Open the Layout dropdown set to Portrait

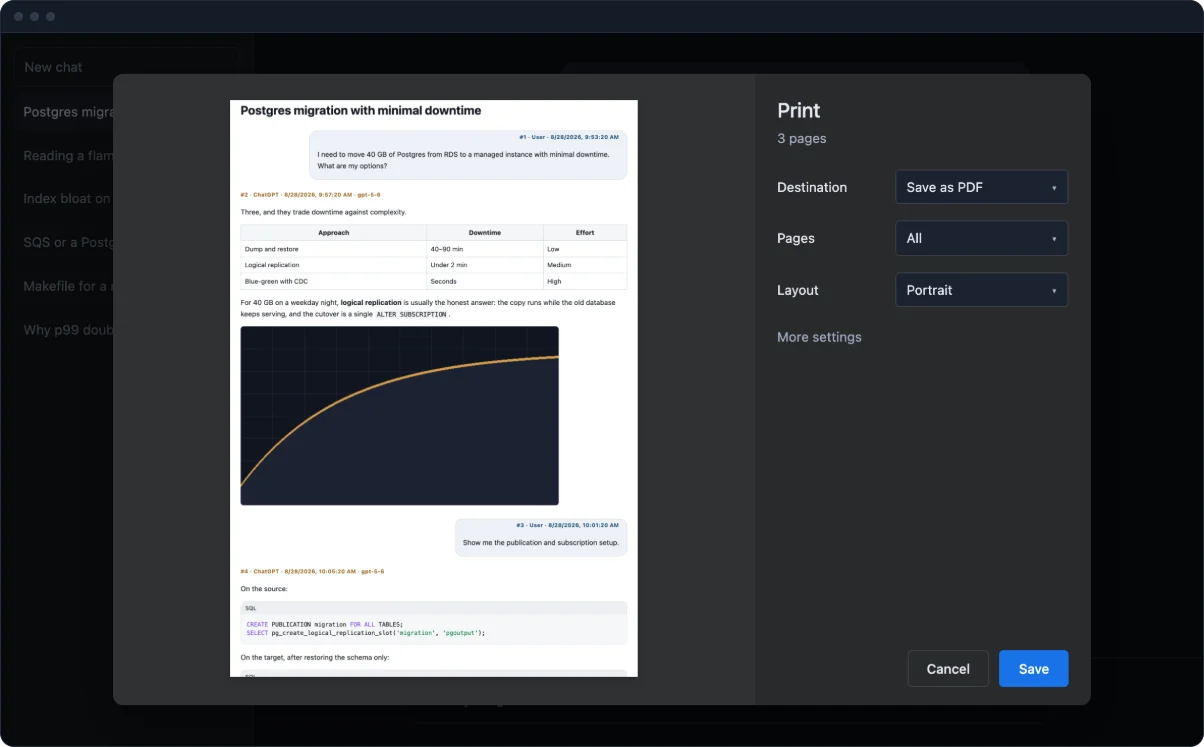(x=981, y=290)
